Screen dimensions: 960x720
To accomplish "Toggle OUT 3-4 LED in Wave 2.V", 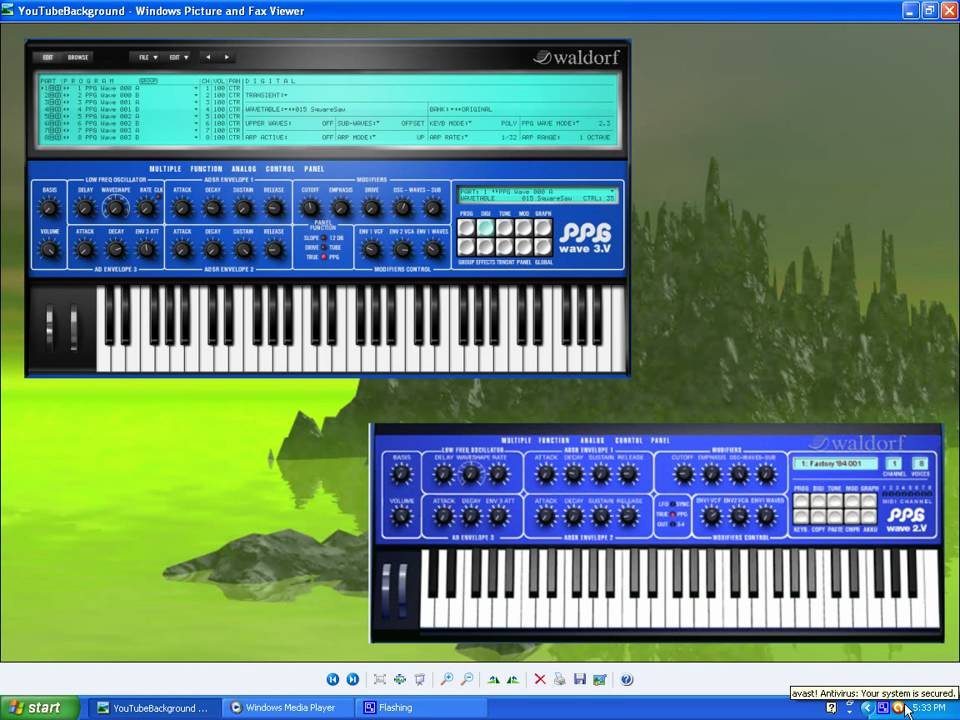I will [672, 524].
